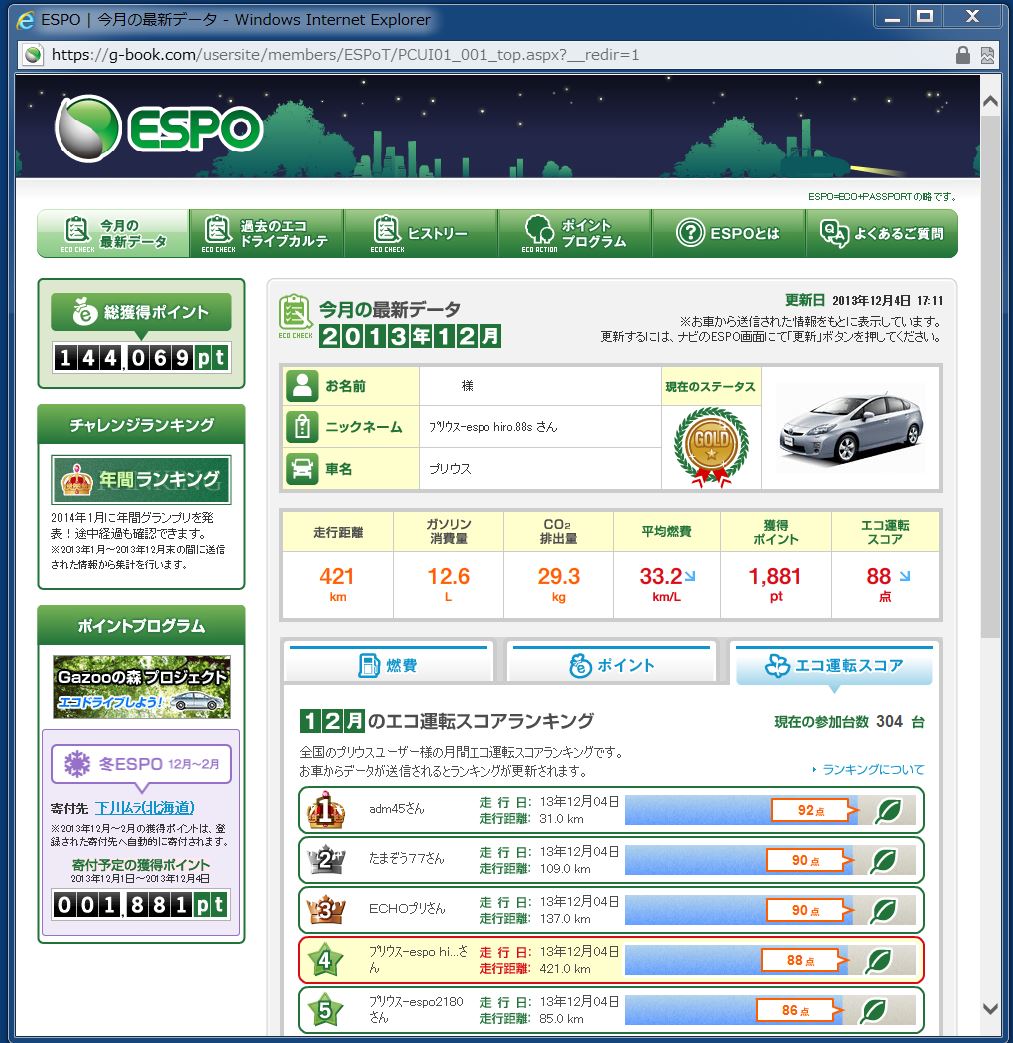
Task: Click the security padlock icon in address bar
Action: click(x=962, y=55)
